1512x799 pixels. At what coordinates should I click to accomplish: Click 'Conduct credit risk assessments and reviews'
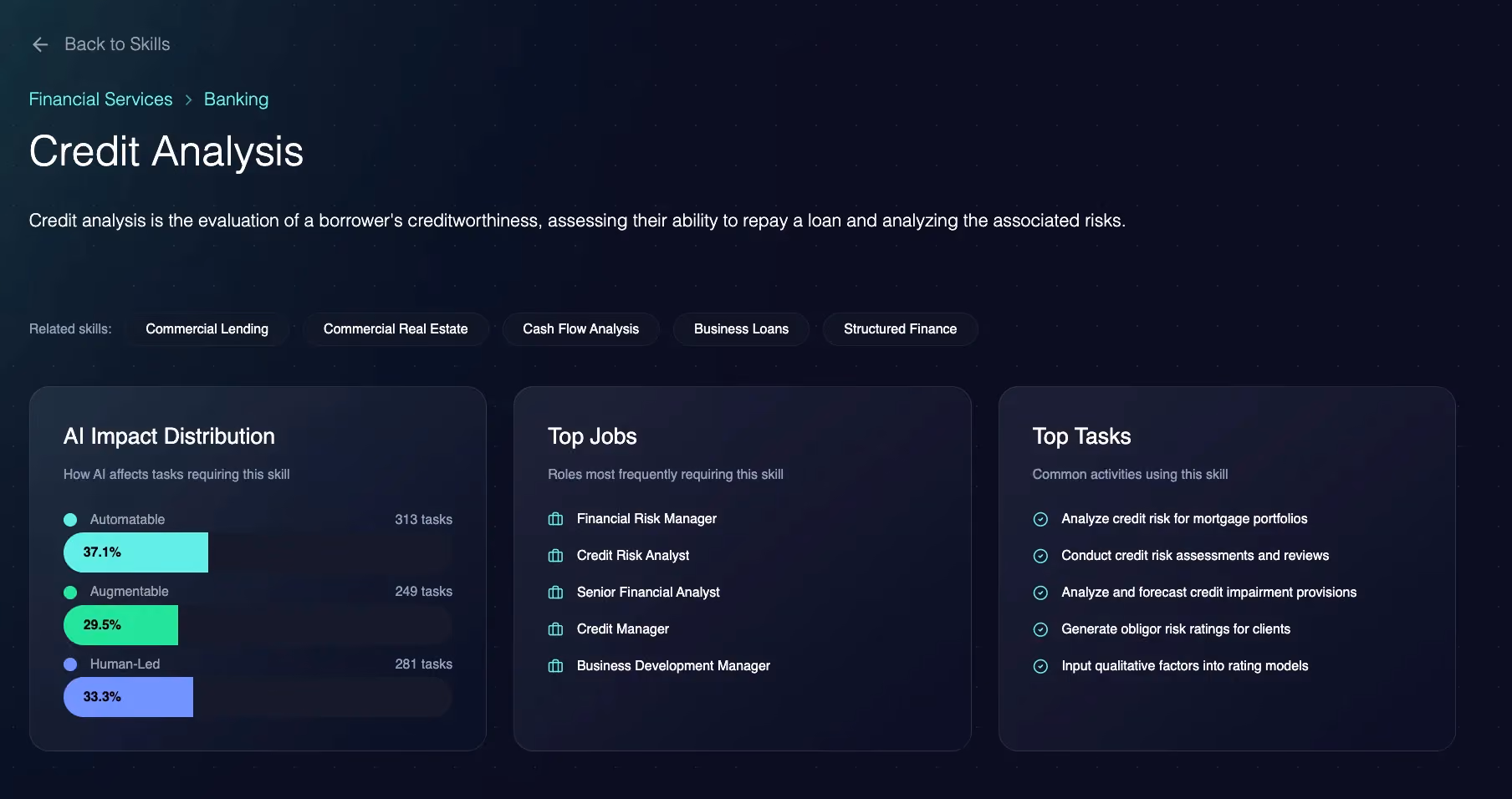click(x=1195, y=556)
